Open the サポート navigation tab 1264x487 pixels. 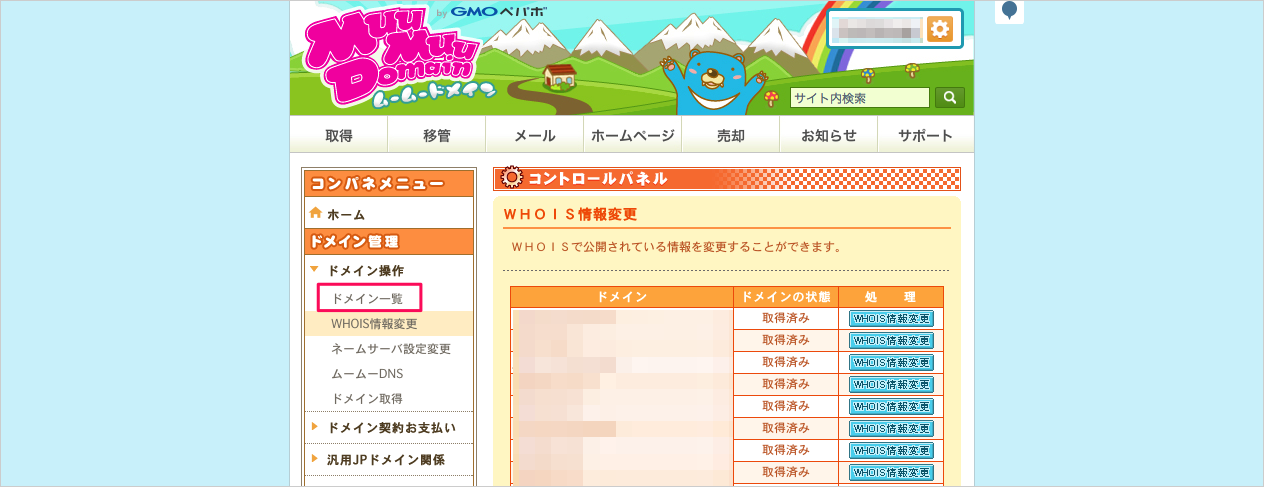click(925, 135)
